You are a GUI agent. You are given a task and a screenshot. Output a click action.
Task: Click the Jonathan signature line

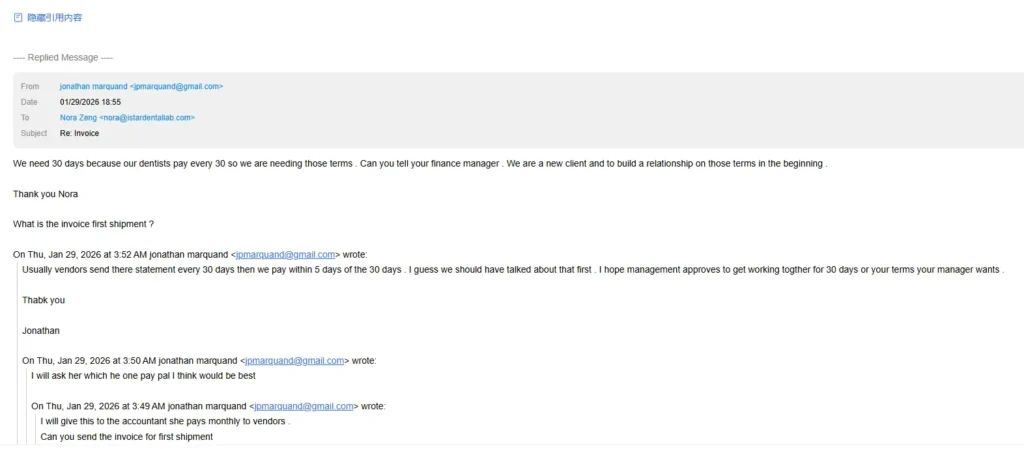click(40, 330)
